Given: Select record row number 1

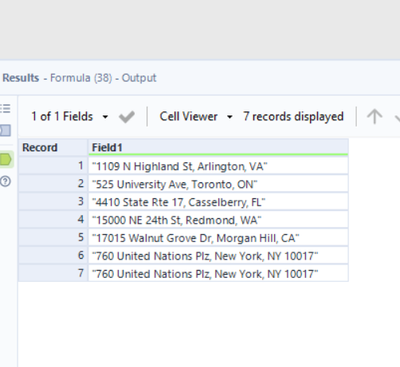Looking at the screenshot, I should tap(53, 166).
